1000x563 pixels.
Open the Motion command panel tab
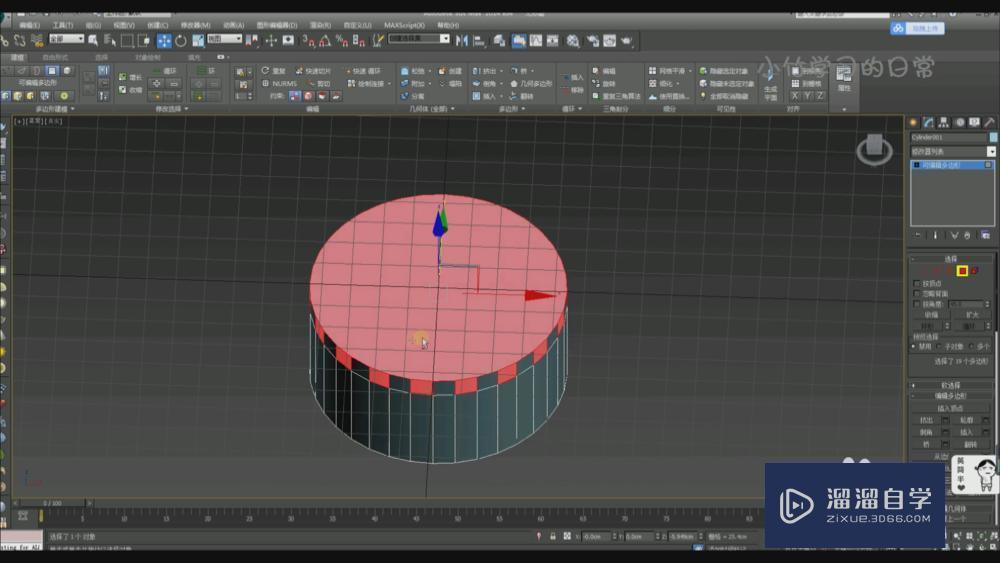click(x=959, y=122)
